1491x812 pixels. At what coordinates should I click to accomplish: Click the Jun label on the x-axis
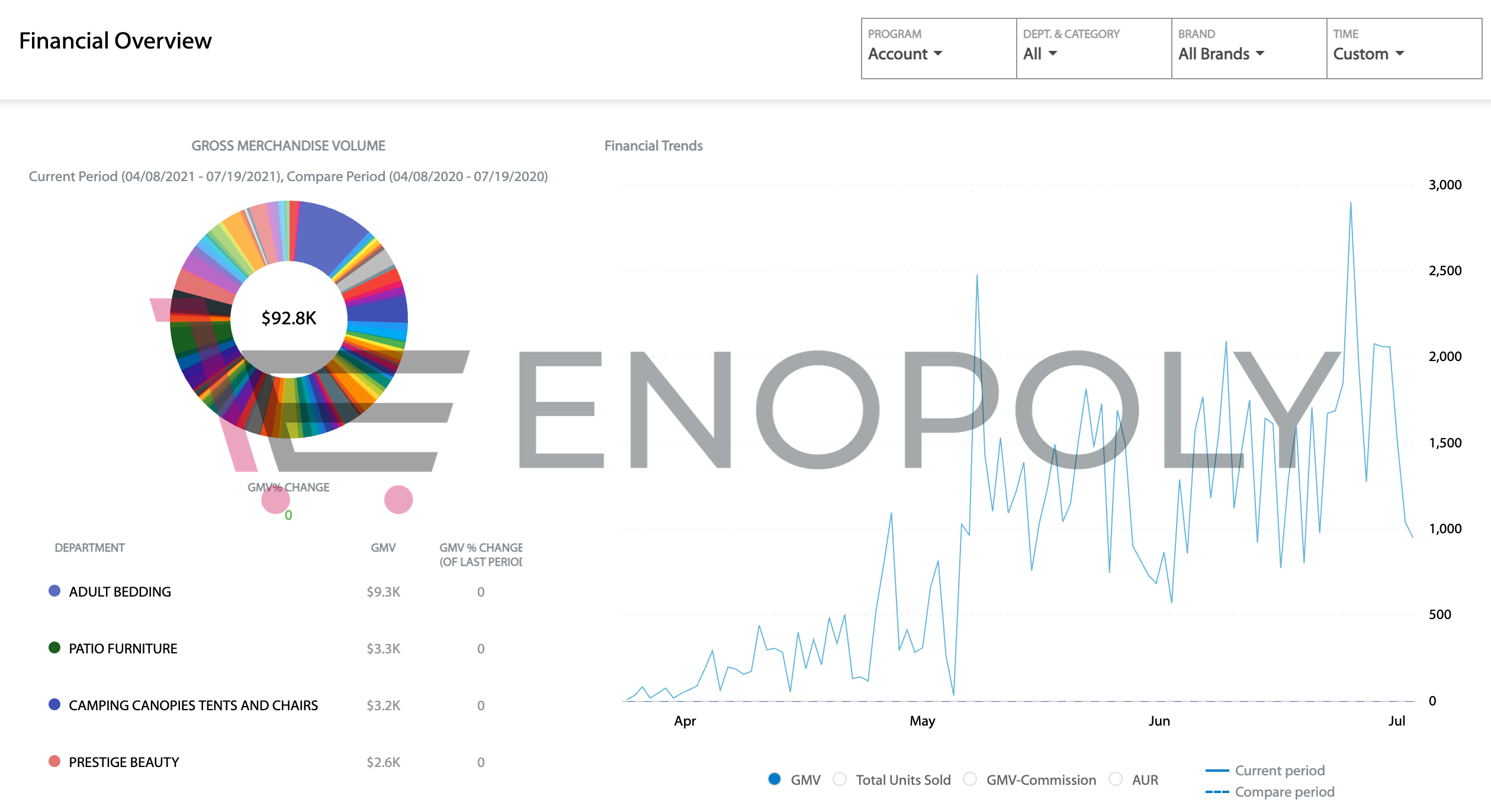tap(1159, 721)
